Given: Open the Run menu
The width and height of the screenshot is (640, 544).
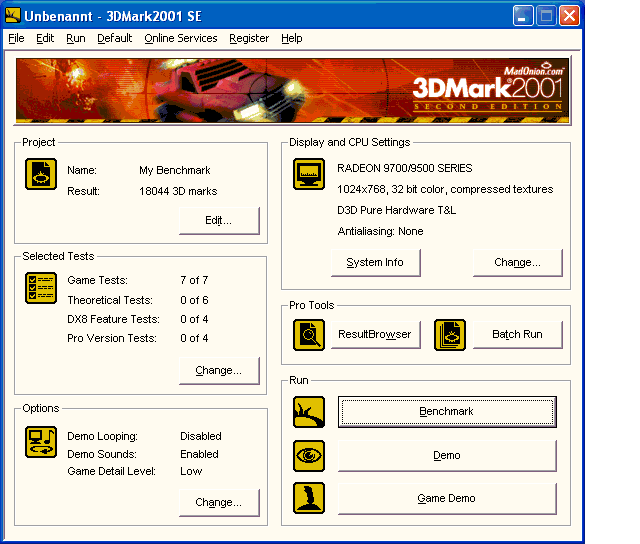Looking at the screenshot, I should [x=76, y=38].
